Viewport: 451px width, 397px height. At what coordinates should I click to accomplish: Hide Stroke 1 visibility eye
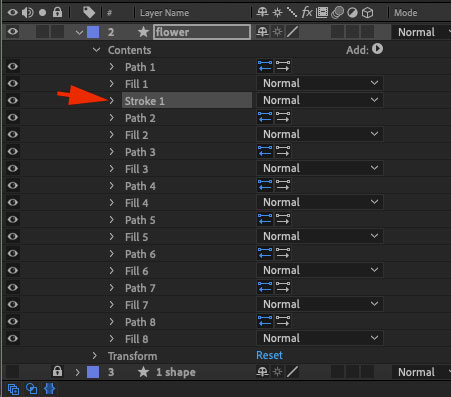[x=13, y=100]
